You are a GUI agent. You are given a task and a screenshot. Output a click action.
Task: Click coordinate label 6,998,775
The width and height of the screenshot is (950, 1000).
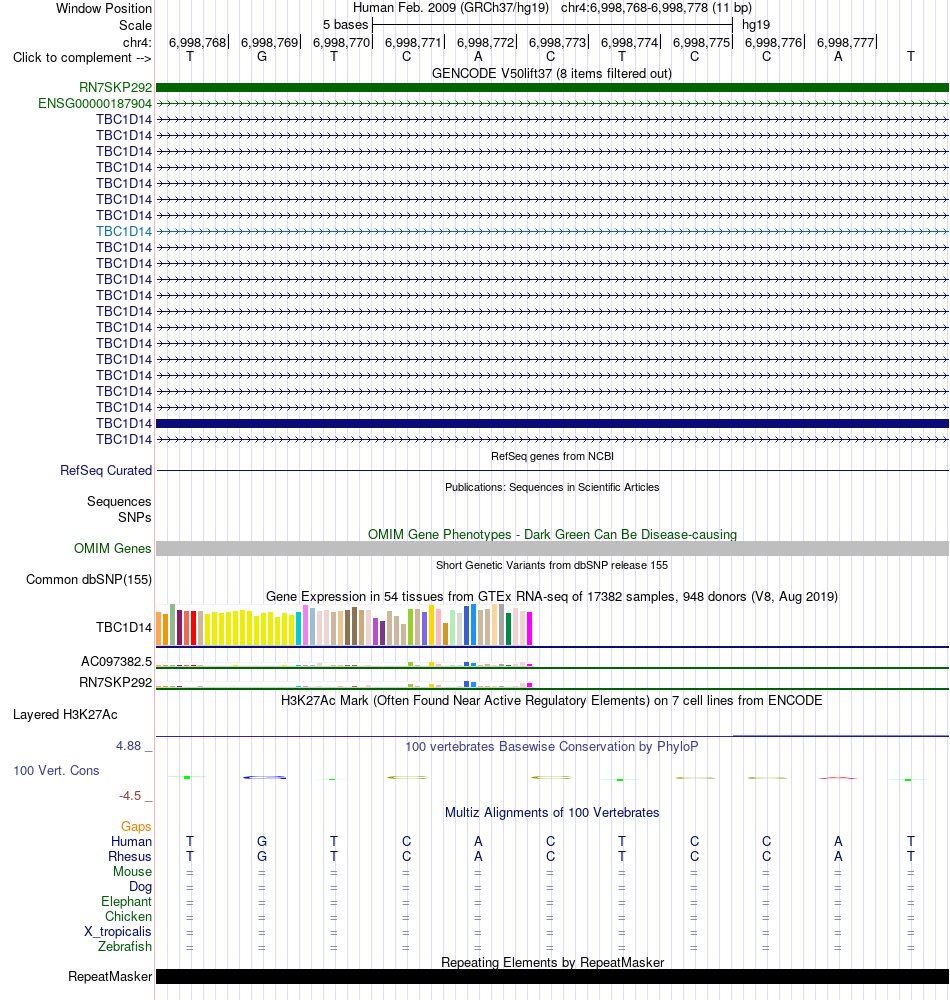(x=701, y=42)
